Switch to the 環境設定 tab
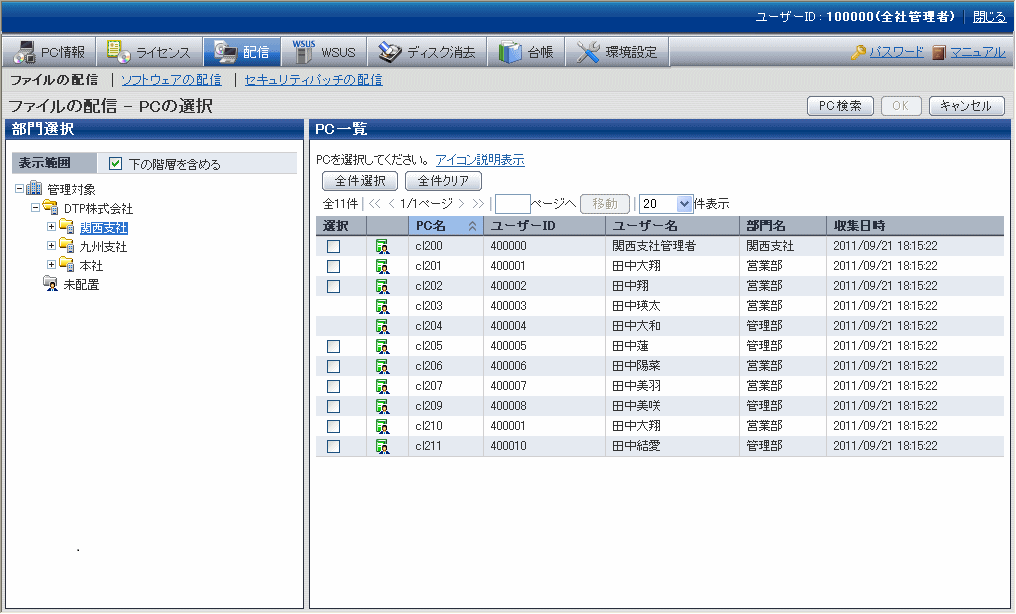The width and height of the screenshot is (1016, 614). (x=618, y=52)
